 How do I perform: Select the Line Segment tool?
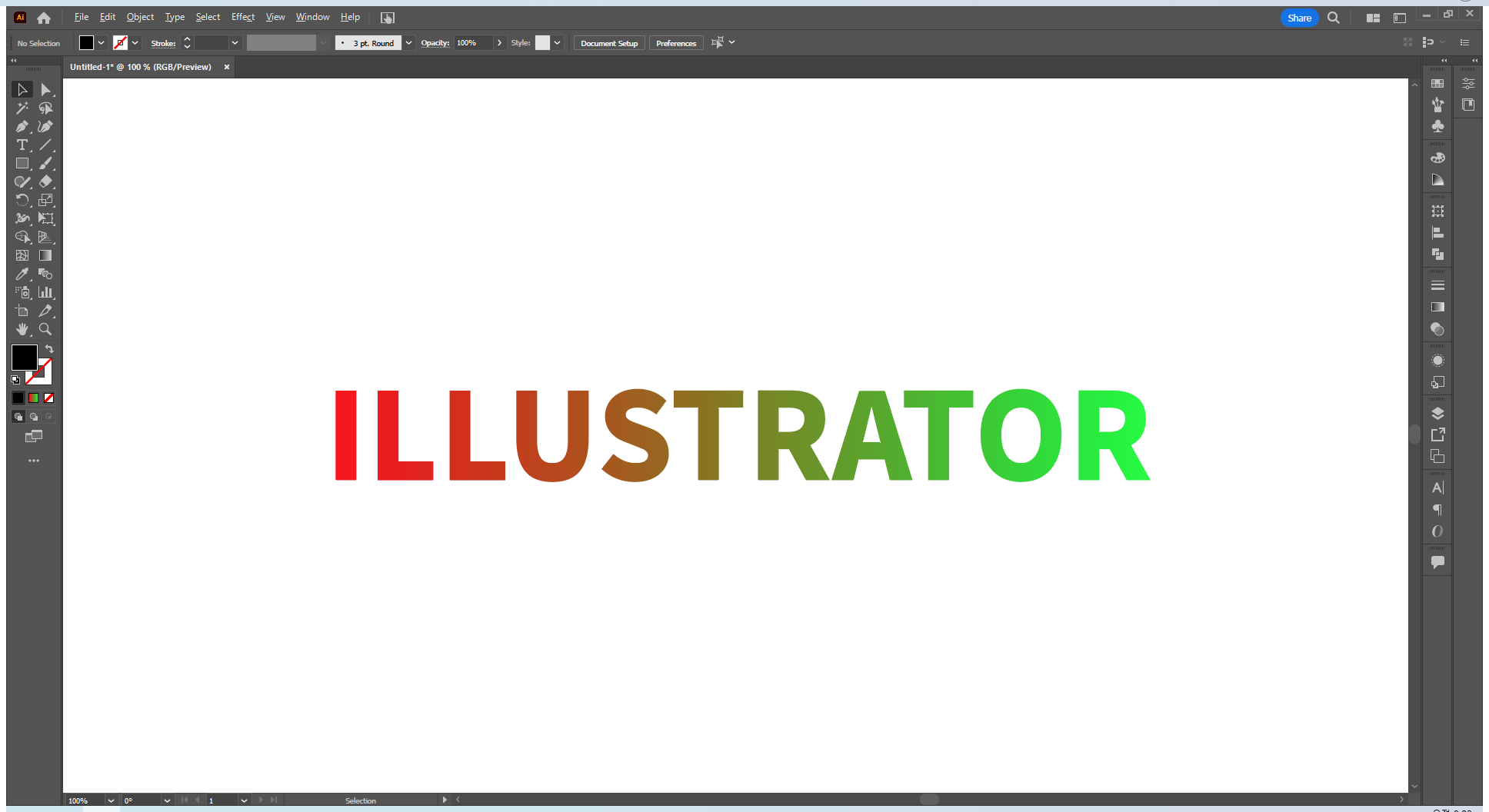45,145
